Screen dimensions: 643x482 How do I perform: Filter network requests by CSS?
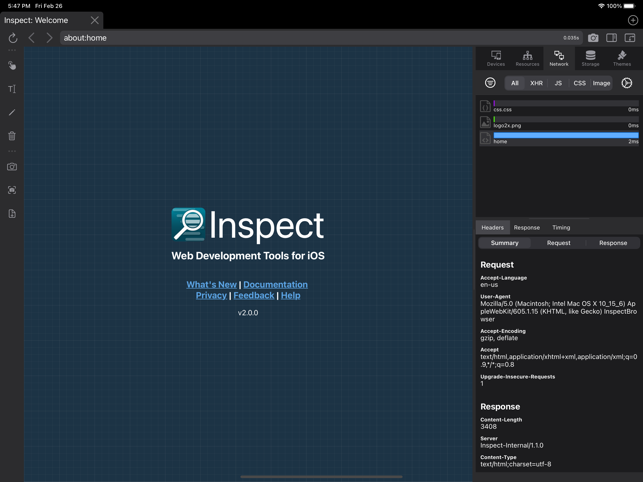(579, 83)
